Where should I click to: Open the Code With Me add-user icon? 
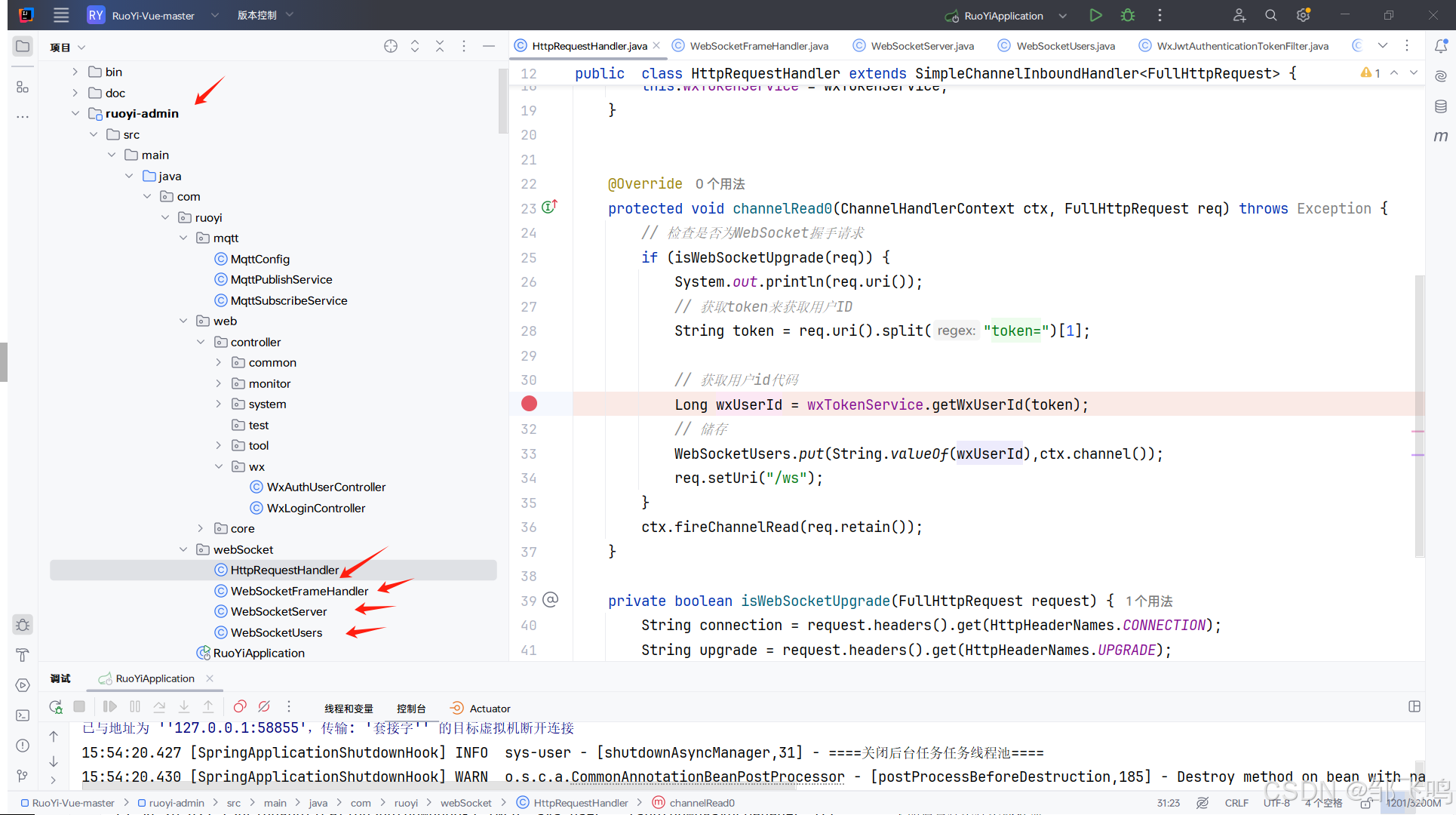[1239, 15]
